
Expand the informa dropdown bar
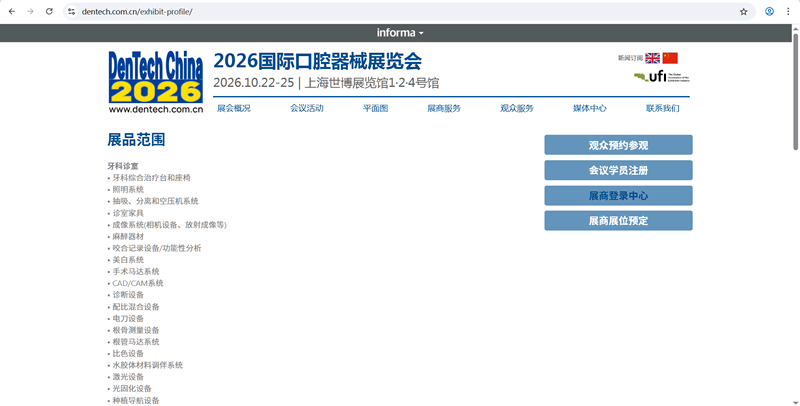coord(400,33)
